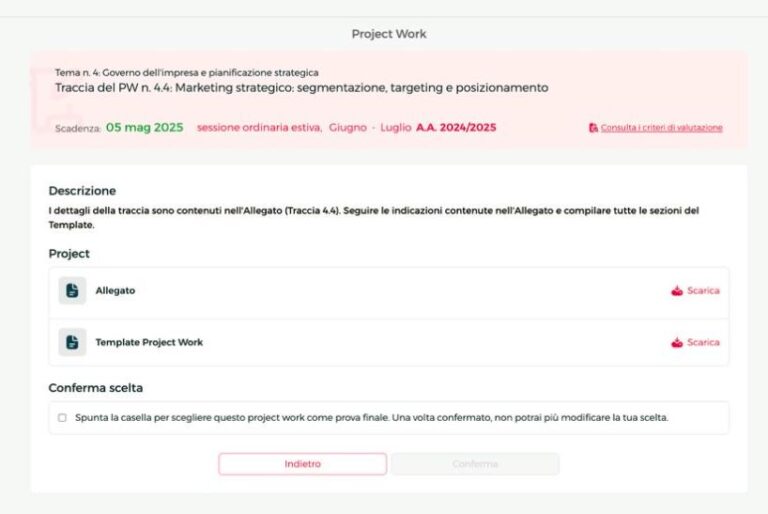Open the Consulta i criteri di valutazione link

(x=661, y=128)
